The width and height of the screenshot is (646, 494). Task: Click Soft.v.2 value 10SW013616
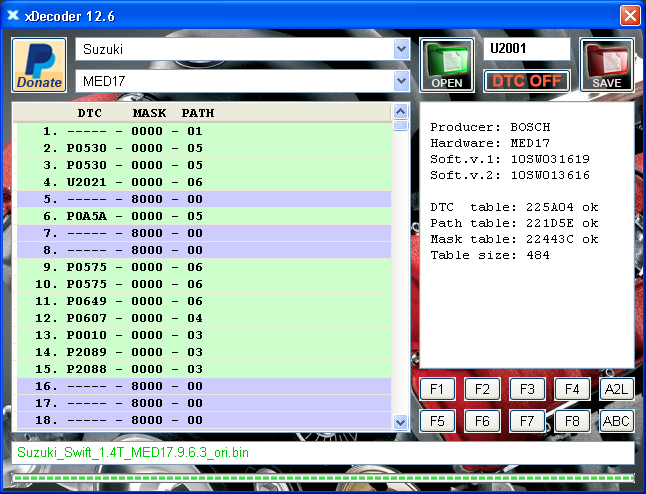(x=550, y=175)
